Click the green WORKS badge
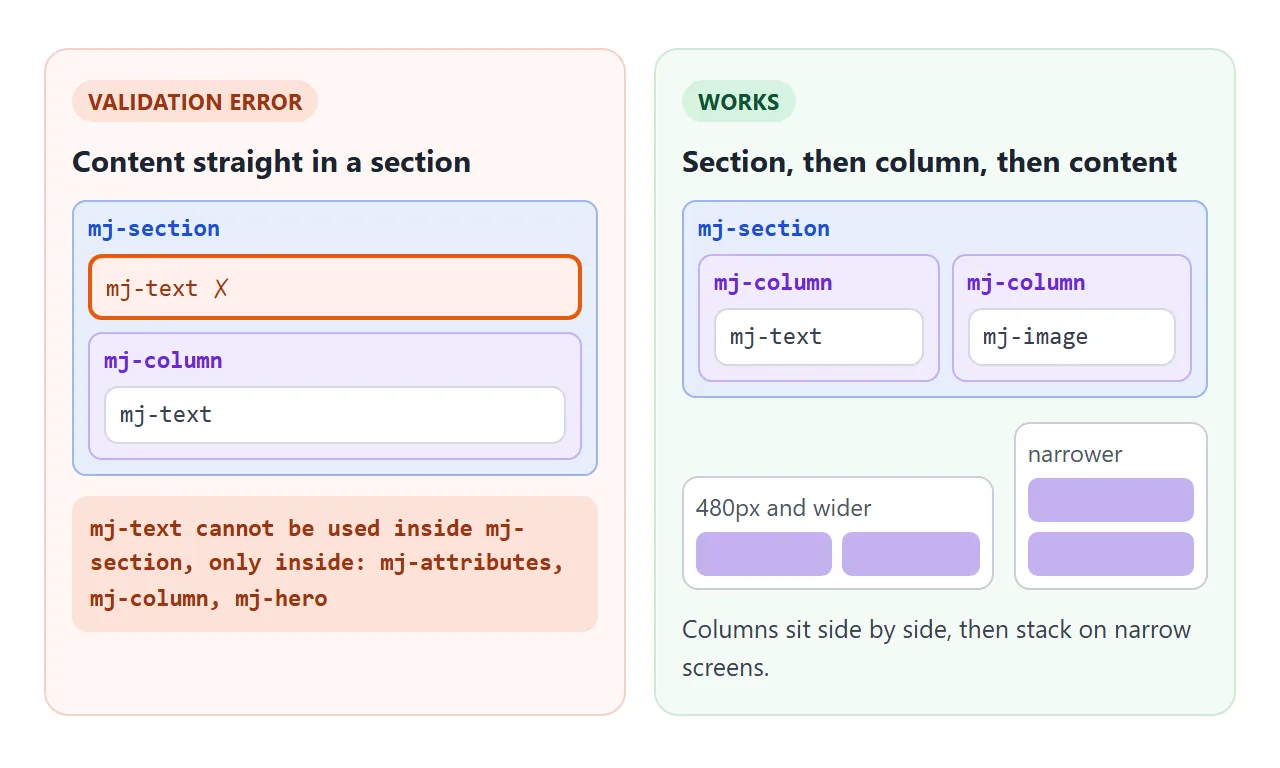 (739, 102)
